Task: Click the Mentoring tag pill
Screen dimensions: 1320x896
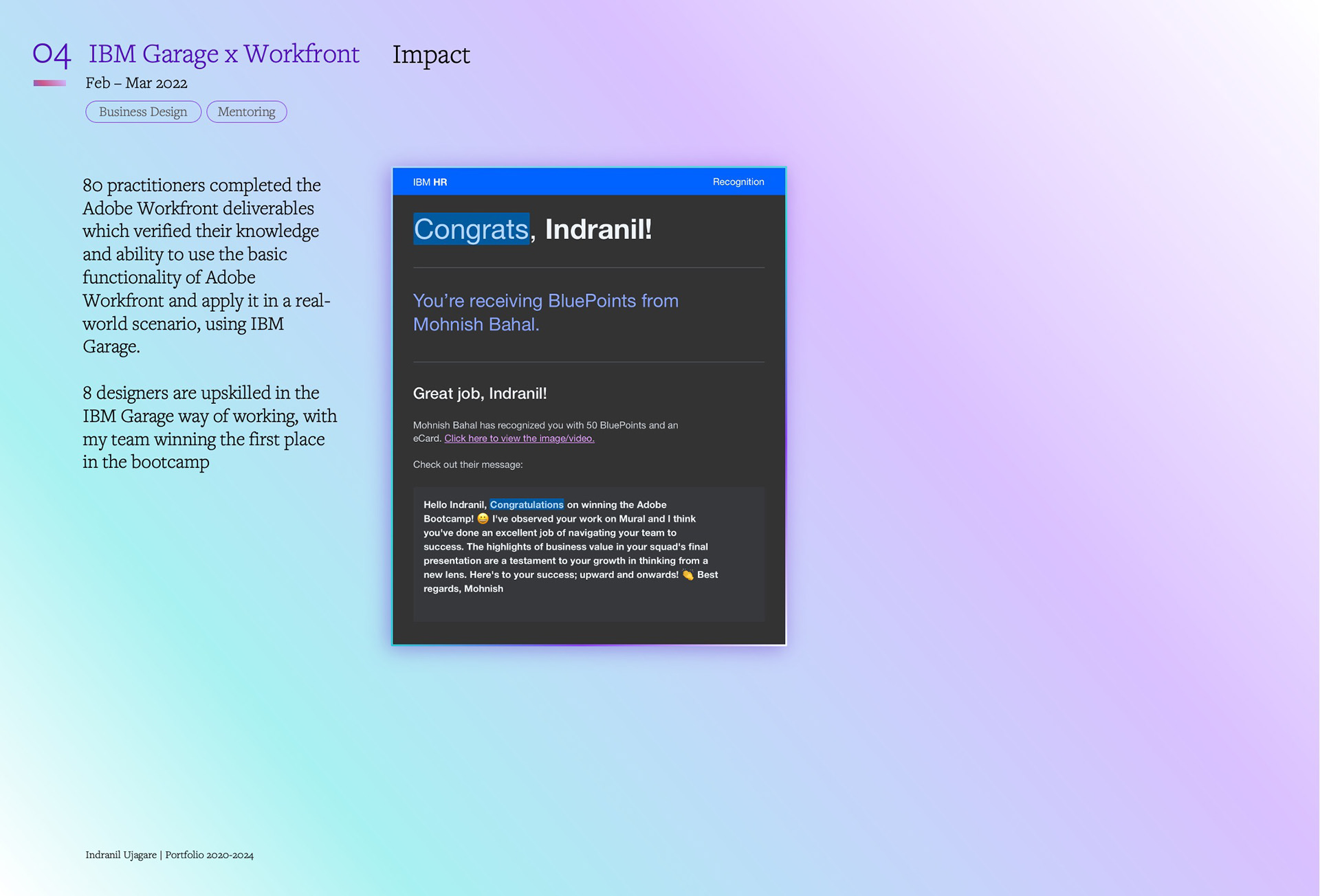Action: click(246, 112)
